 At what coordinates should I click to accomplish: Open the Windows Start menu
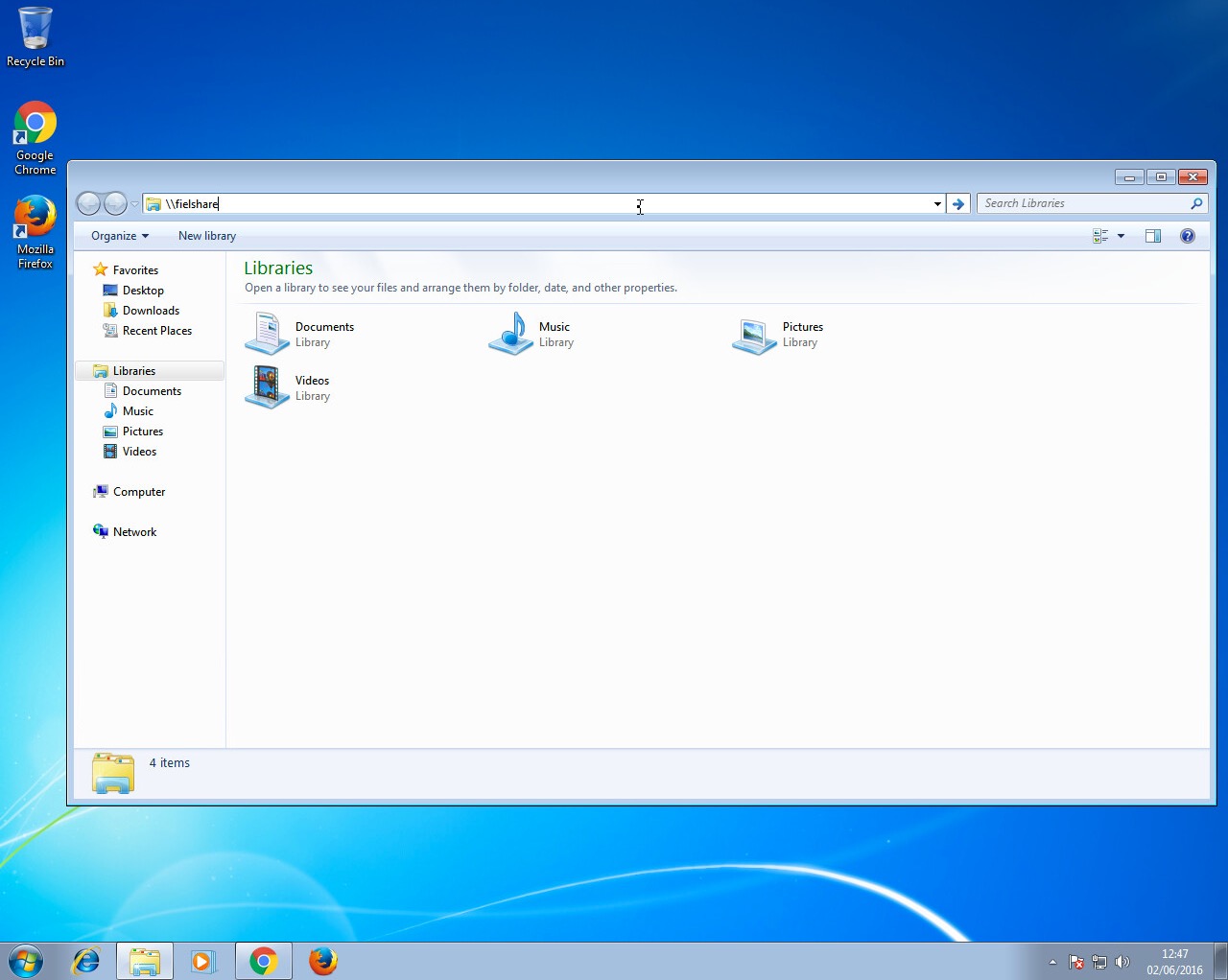26,961
